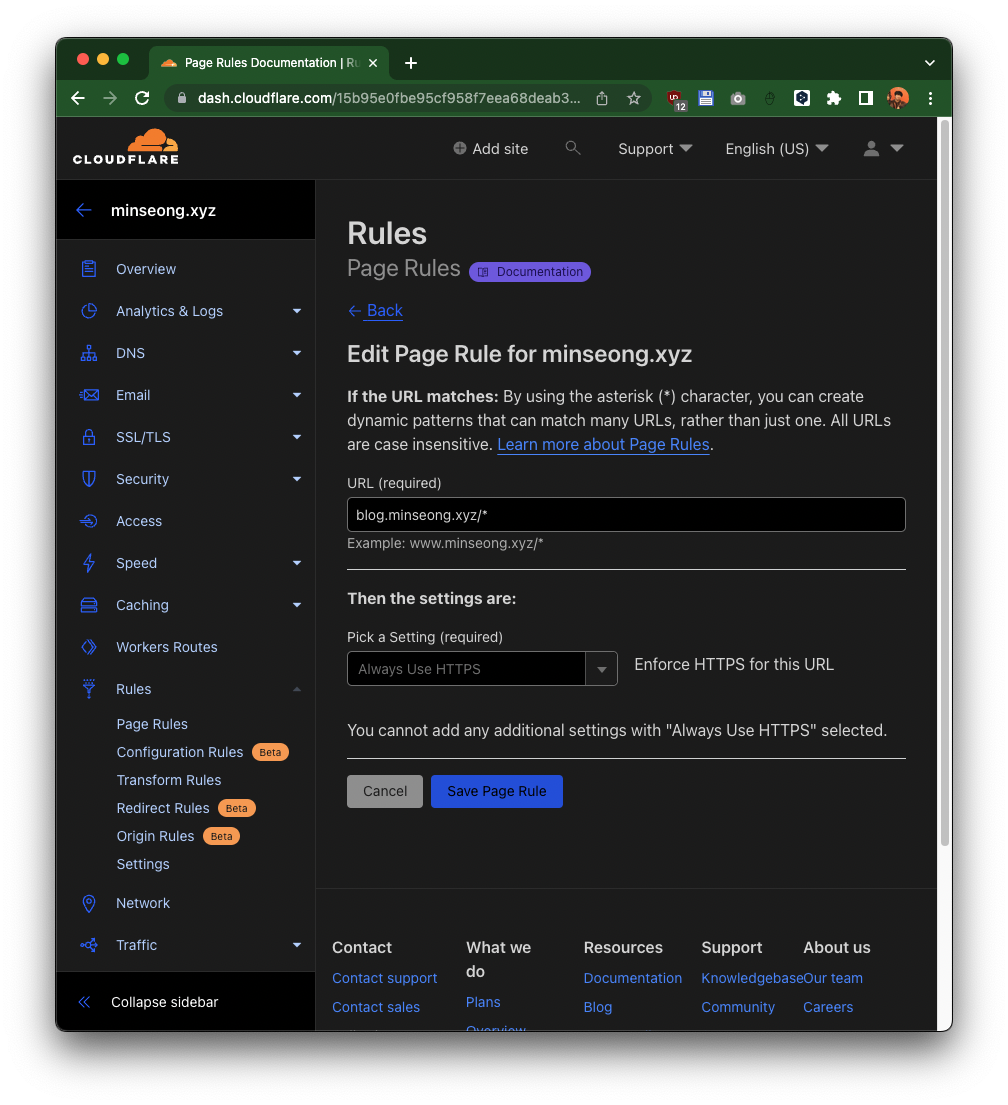Expand the Analytics & Logs section

(x=297, y=311)
